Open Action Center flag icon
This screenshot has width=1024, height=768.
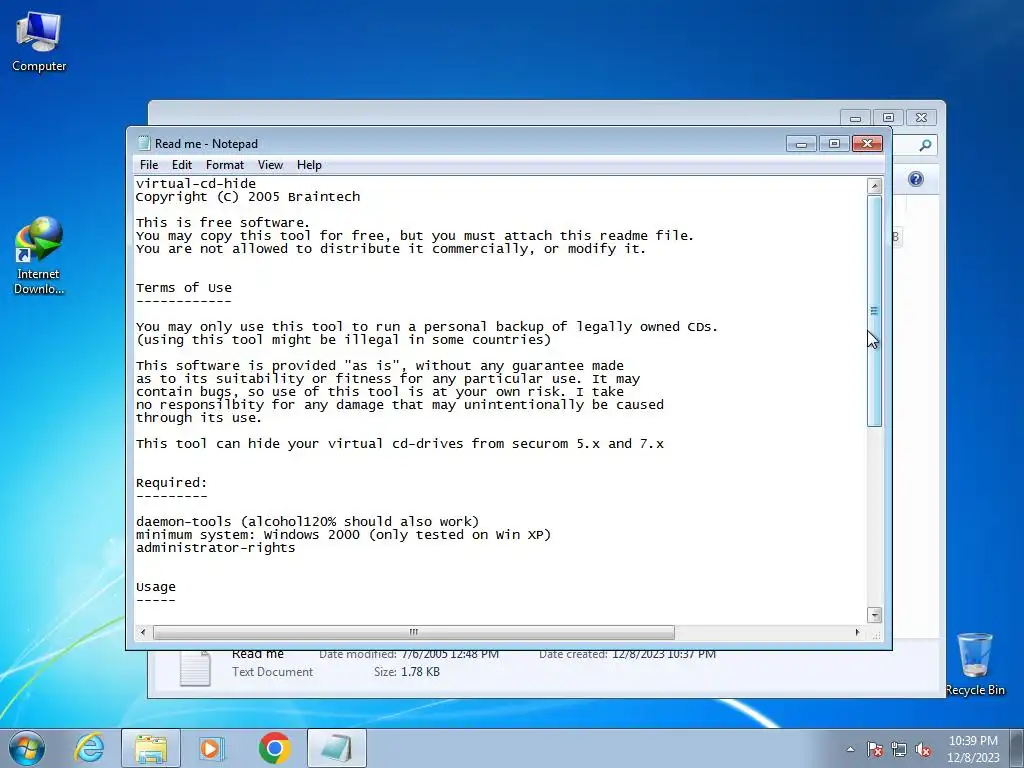click(875, 749)
